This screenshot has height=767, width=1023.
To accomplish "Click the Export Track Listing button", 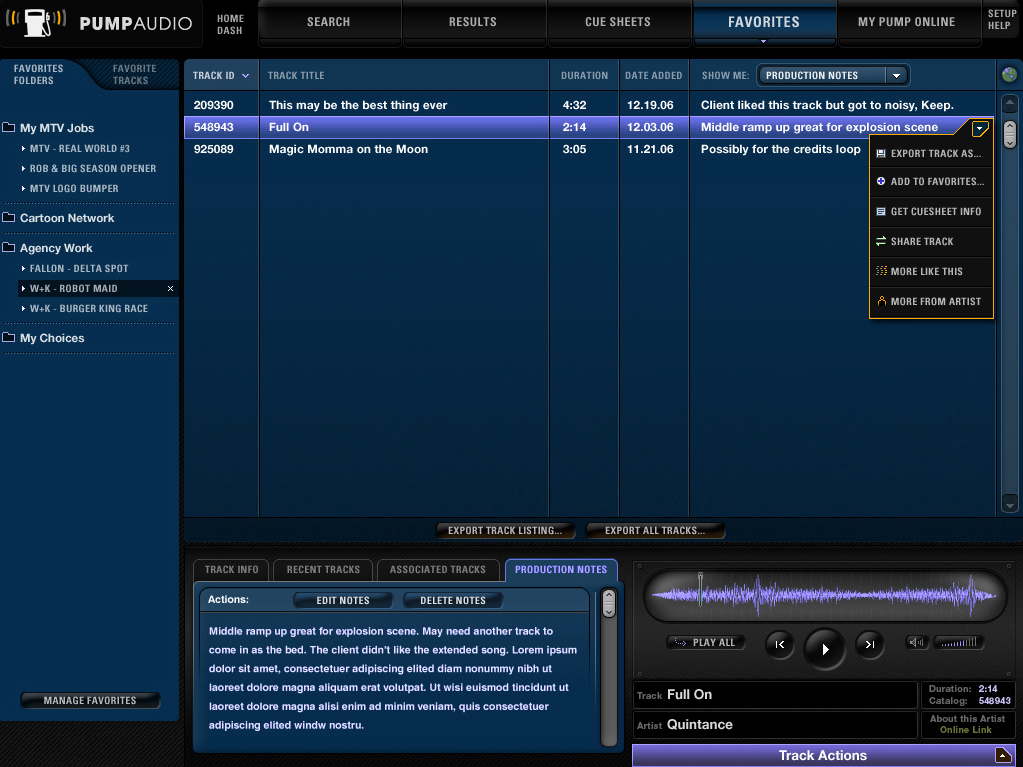I will click(505, 530).
